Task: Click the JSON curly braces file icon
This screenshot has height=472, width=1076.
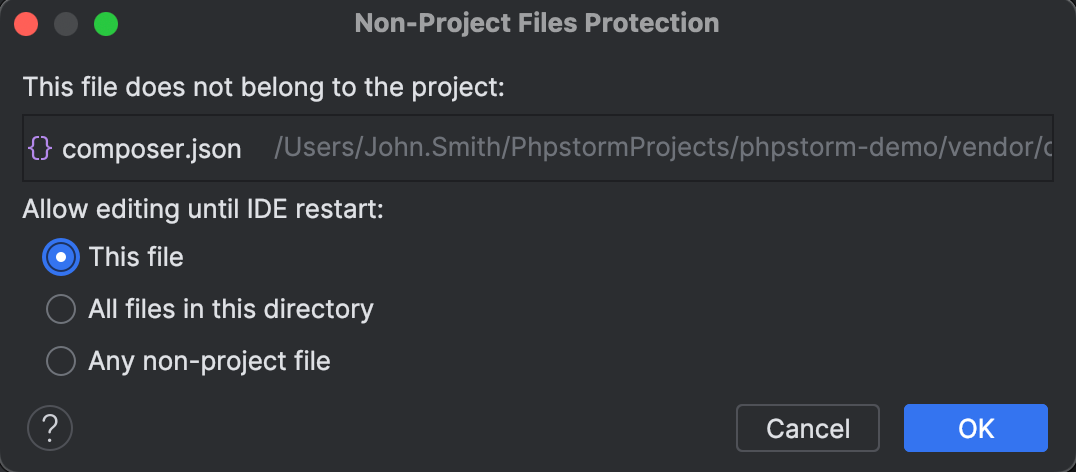Action: coord(40,149)
